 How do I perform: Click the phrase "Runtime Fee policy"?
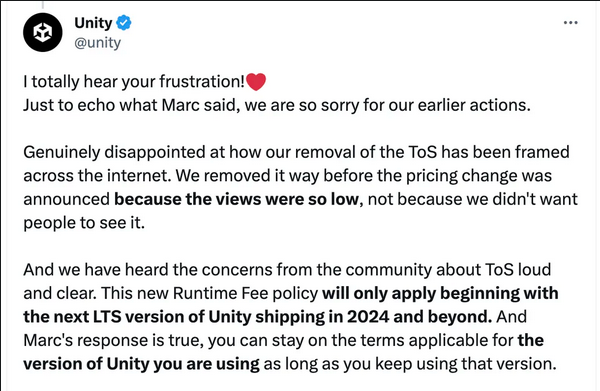pos(245,293)
